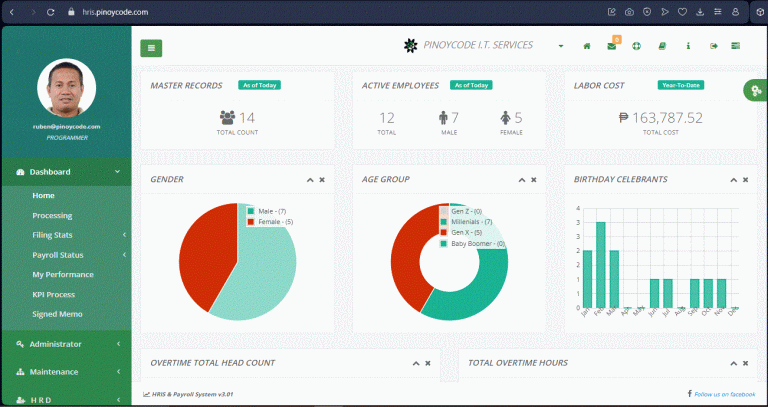The width and height of the screenshot is (768, 407).
Task: Toggle Millenials legend entry in Age Group
Action: point(444,222)
